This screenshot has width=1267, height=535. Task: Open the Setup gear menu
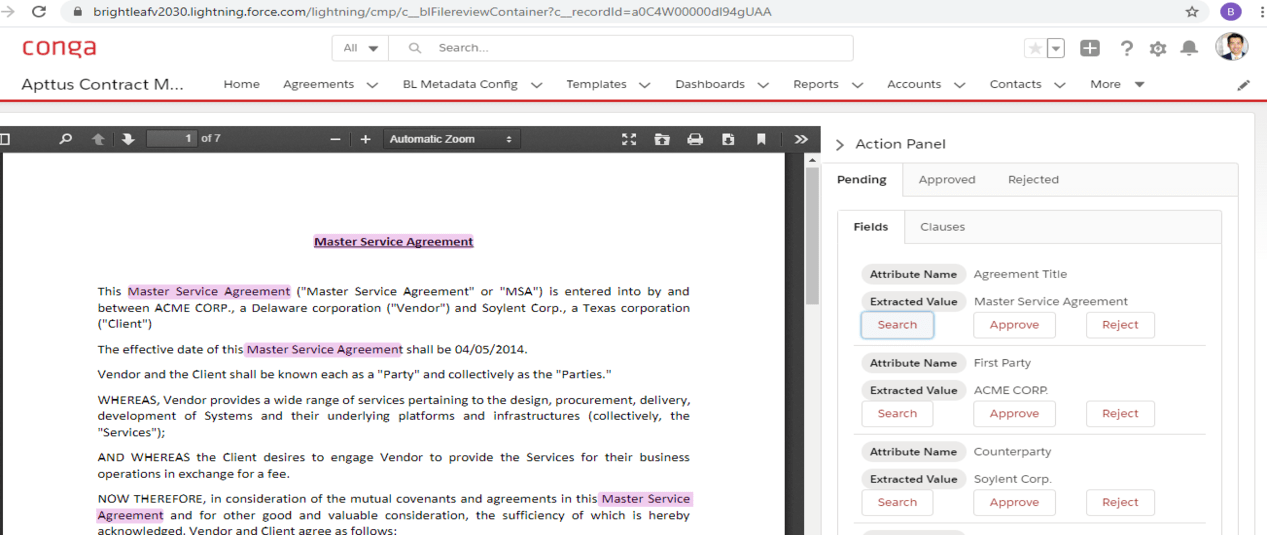pos(1158,48)
